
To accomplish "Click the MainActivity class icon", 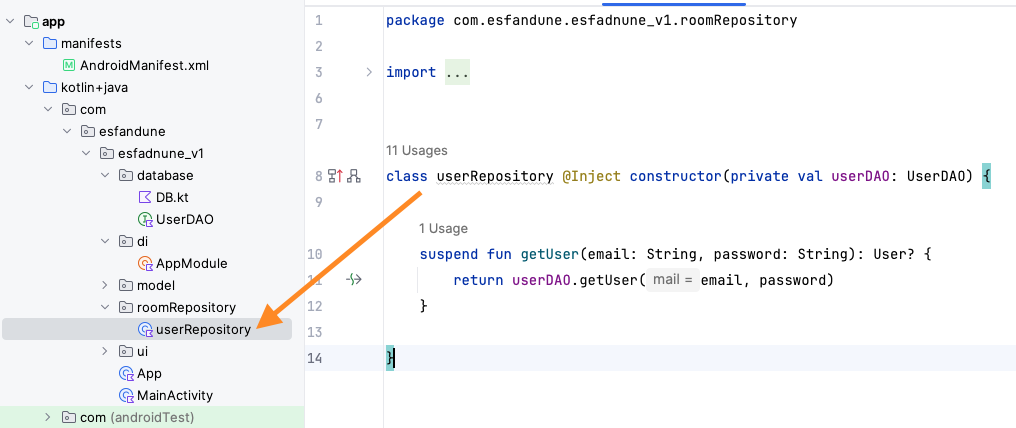I will coord(126,396).
